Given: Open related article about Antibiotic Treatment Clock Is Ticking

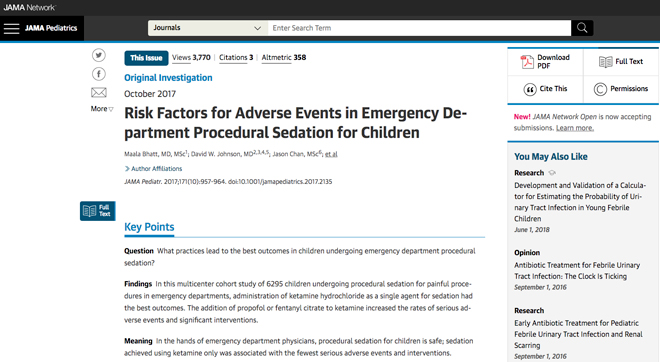Looking at the screenshot, I should (x=577, y=271).
